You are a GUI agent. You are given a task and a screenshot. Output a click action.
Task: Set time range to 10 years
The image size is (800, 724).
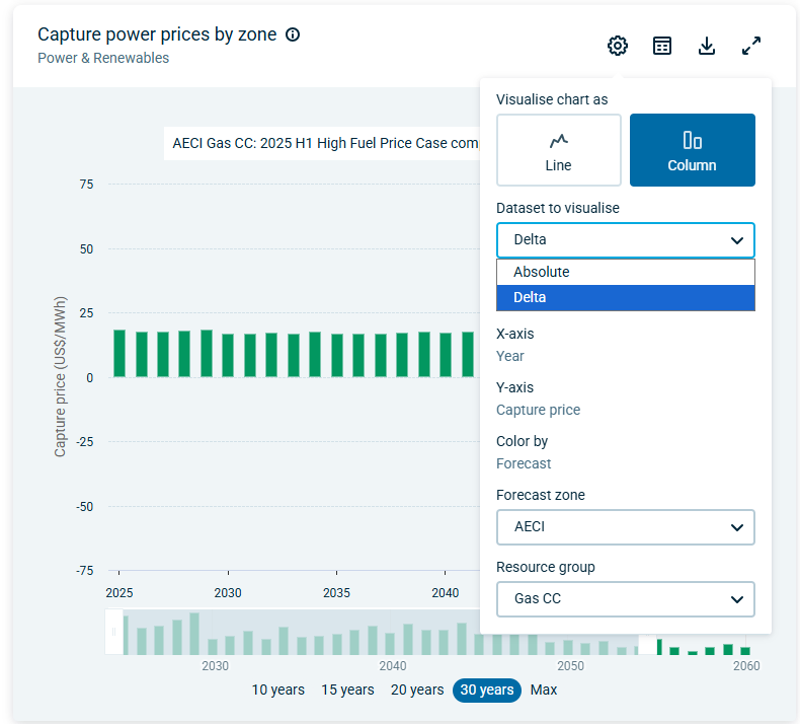278,690
